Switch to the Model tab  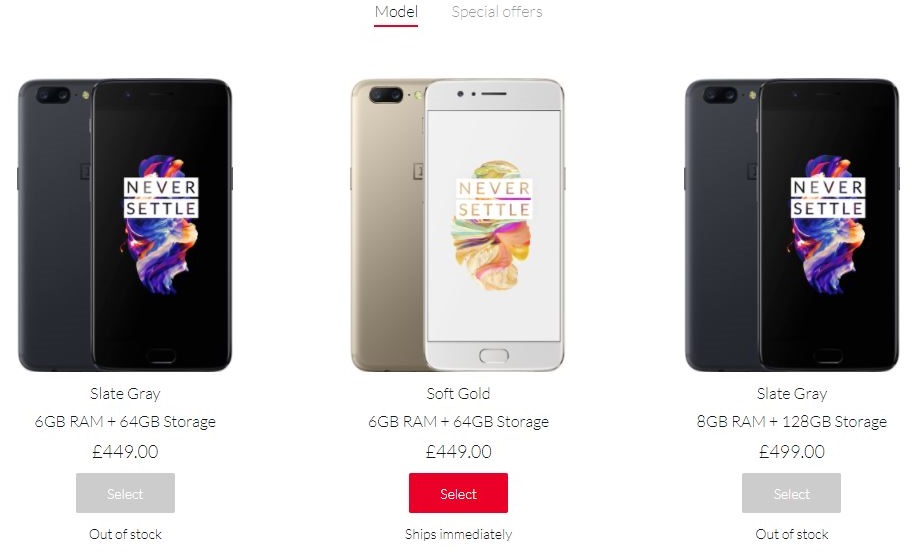tap(396, 12)
